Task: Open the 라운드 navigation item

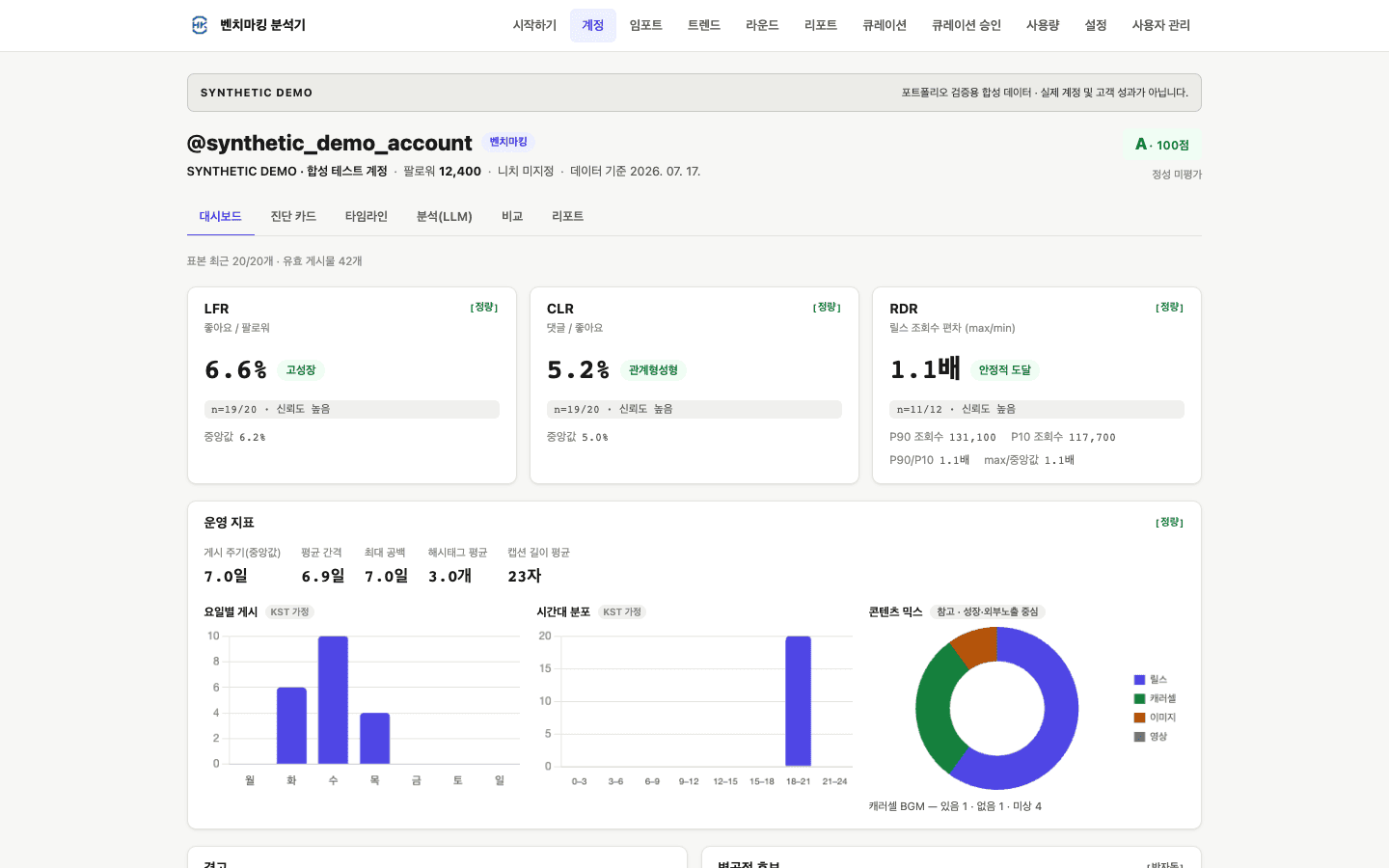Action: tap(762, 25)
